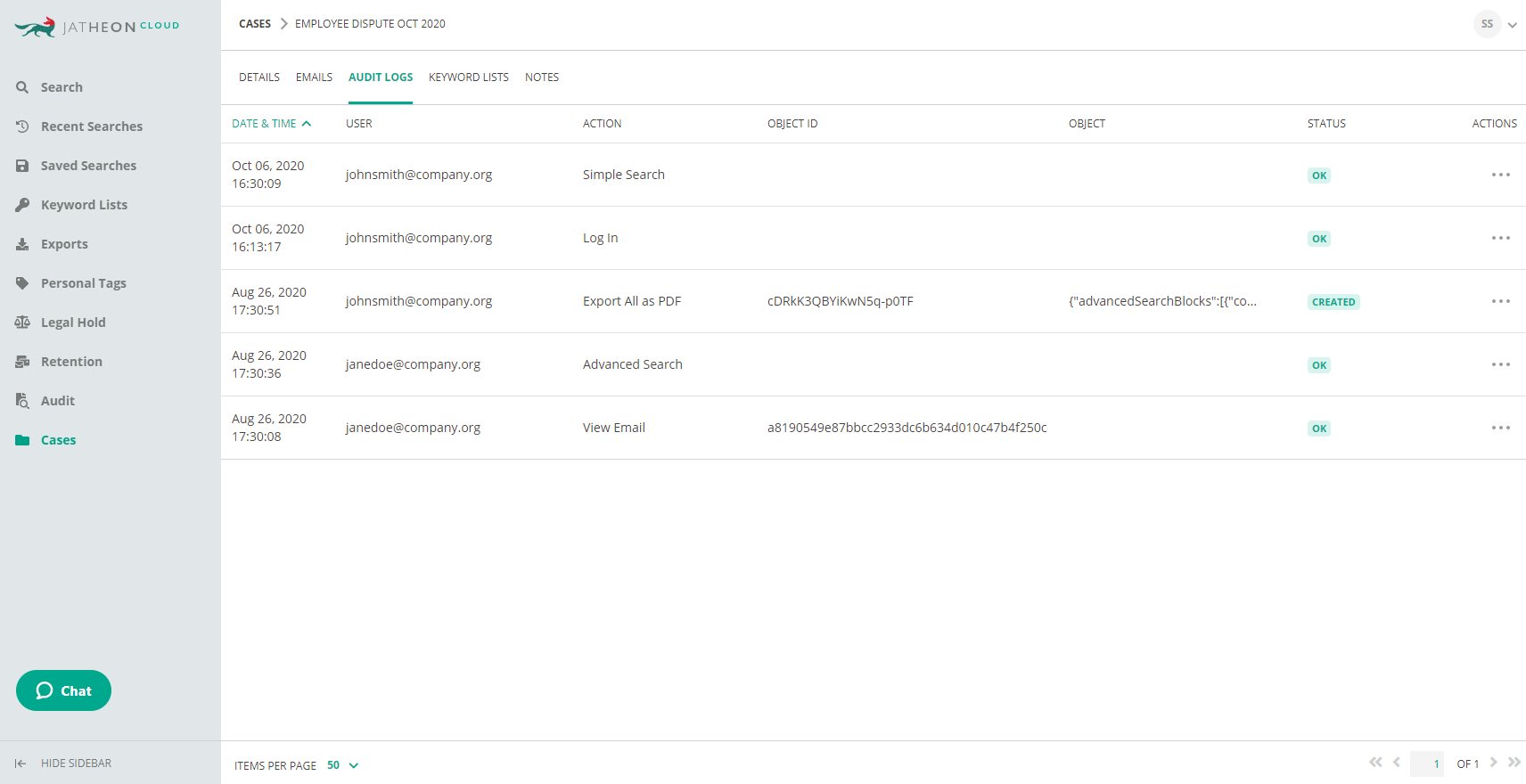1526x784 pixels.
Task: Open Legal Hold in sidebar
Action: (x=73, y=323)
